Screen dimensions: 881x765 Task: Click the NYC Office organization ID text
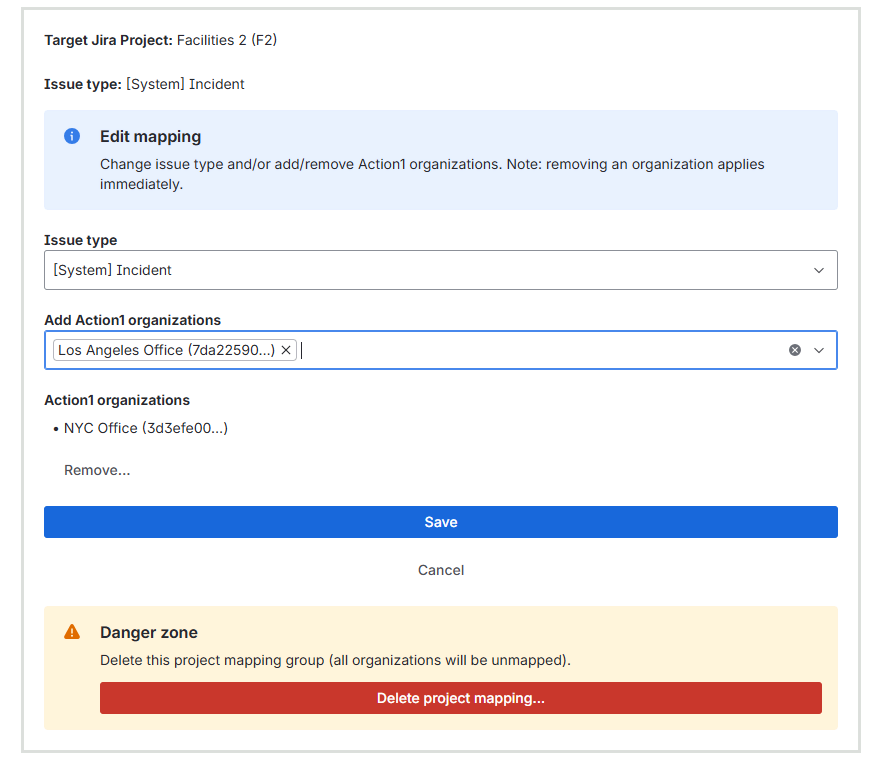(x=170, y=428)
